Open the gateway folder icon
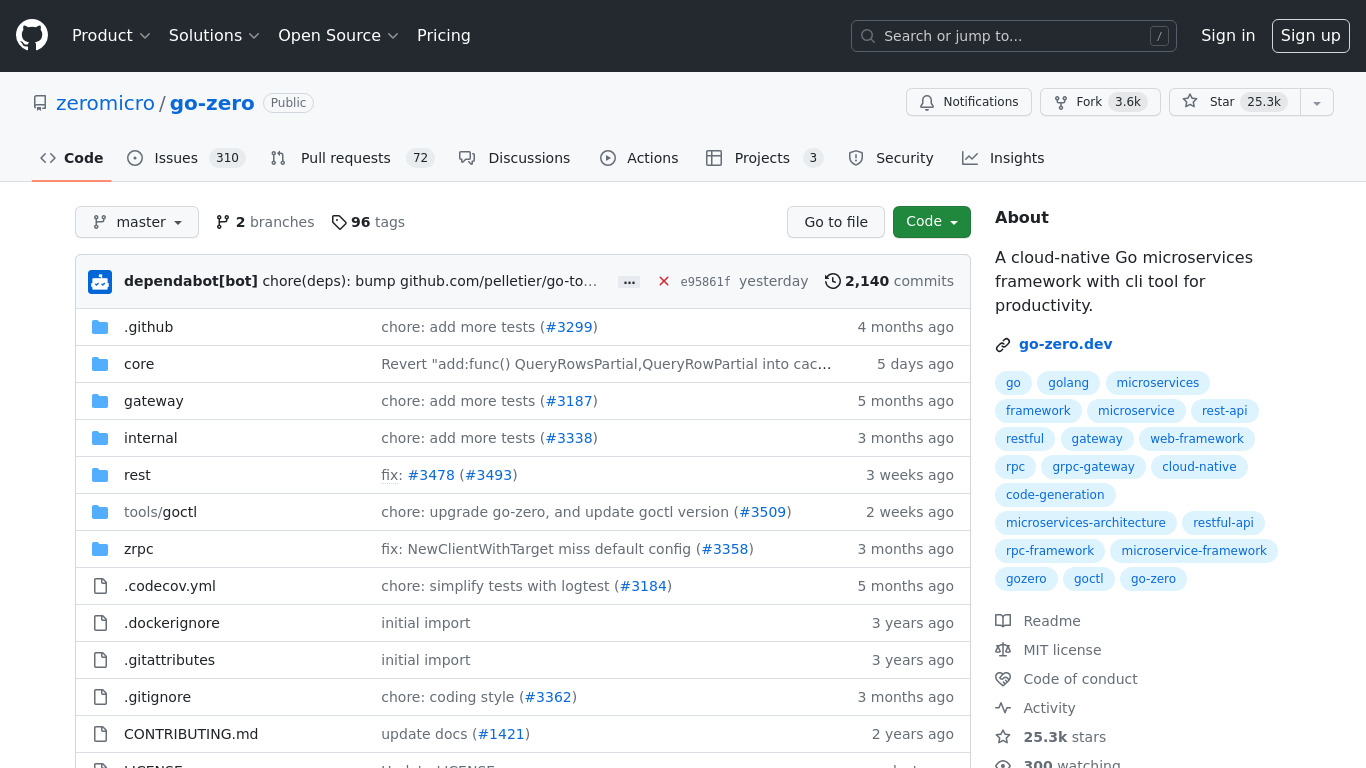Viewport: 1366px width, 768px height. [100, 401]
